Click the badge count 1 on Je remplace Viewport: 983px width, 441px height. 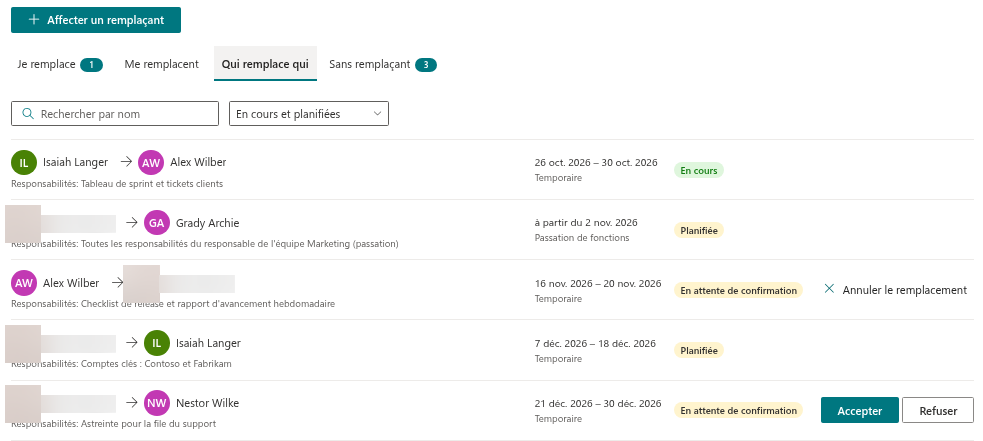pos(92,65)
